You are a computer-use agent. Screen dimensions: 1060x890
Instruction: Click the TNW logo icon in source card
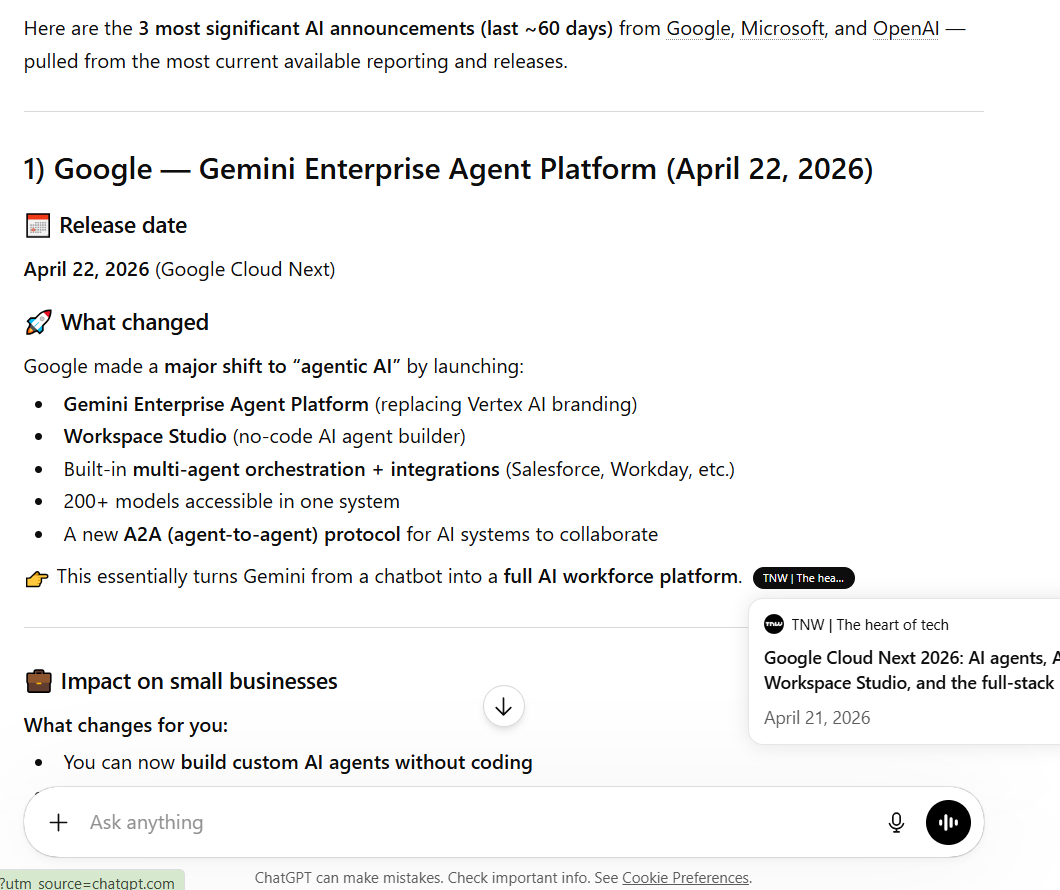773,624
